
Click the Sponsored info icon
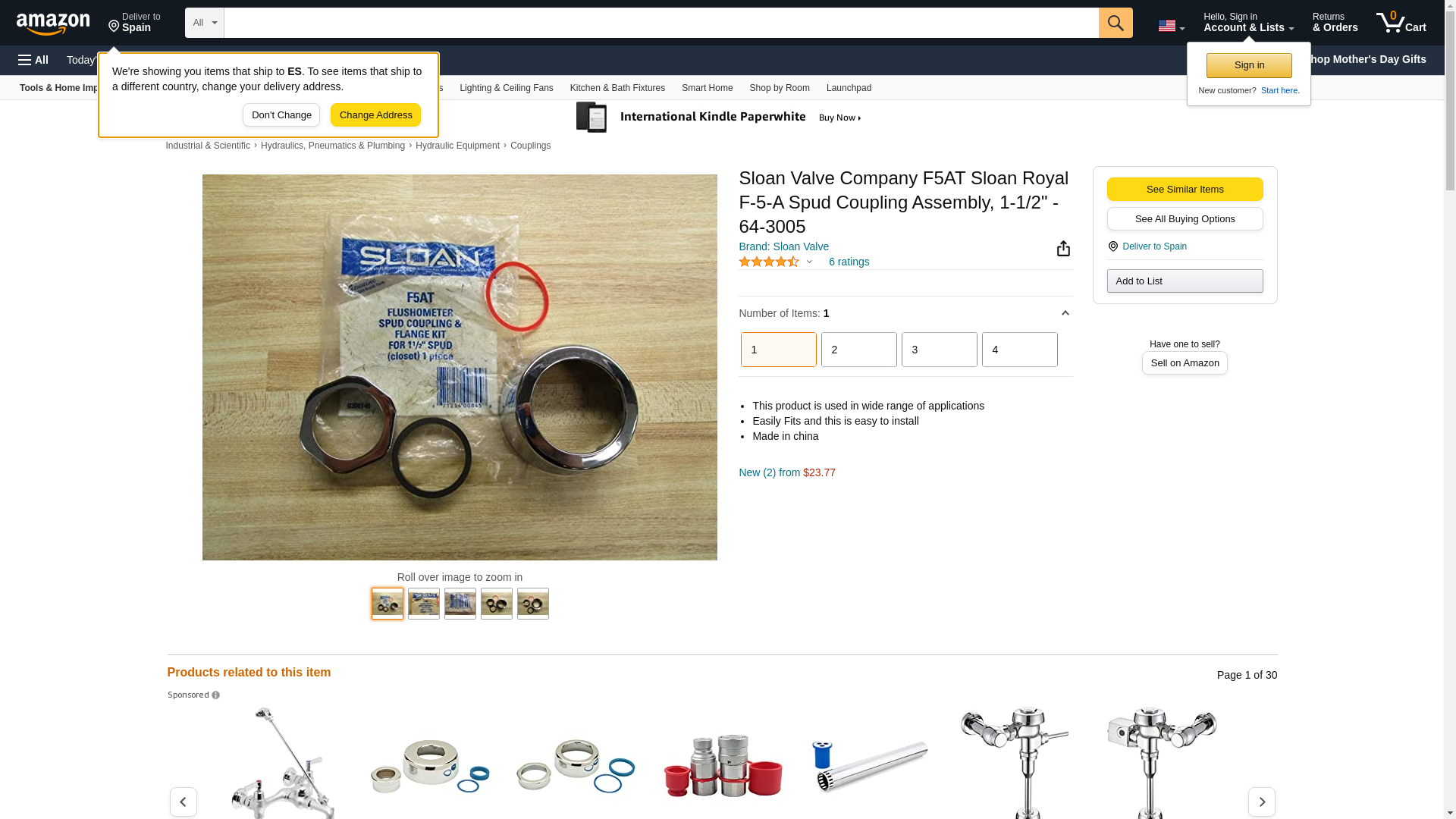tap(216, 695)
